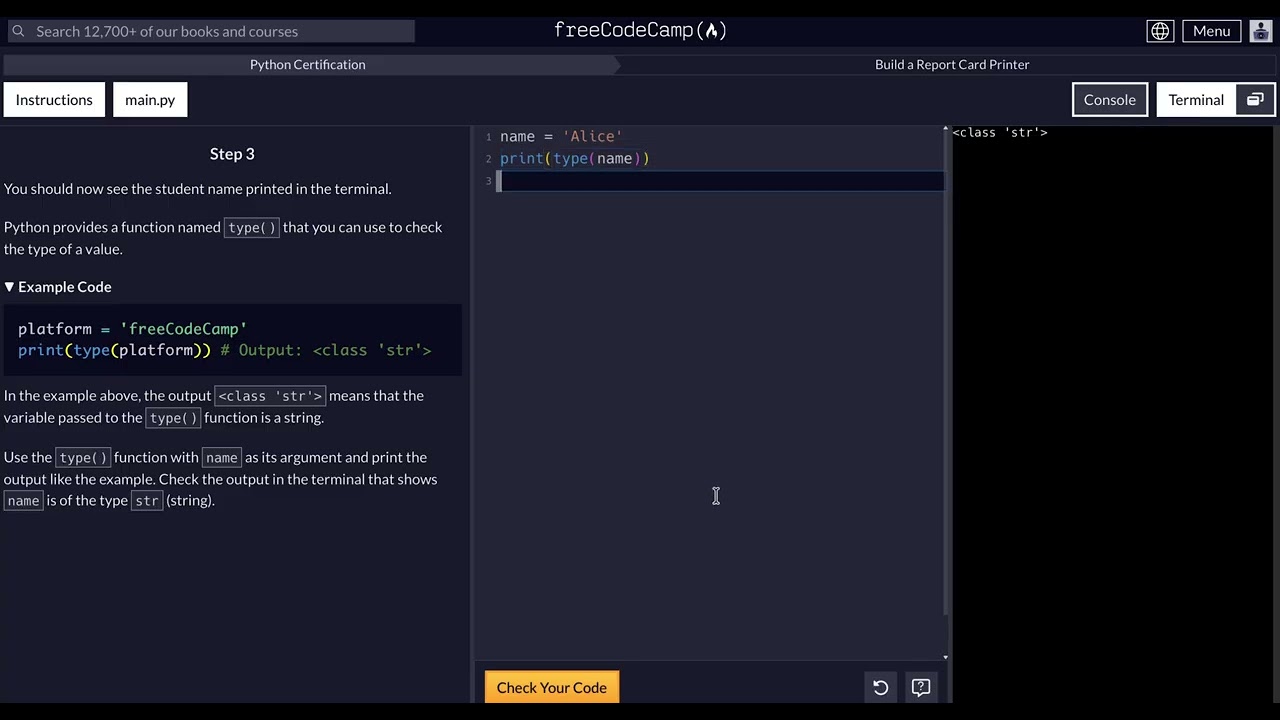This screenshot has height=720, width=1280.
Task: Click the editor vertical scrollbar thumb
Action: 945,375
